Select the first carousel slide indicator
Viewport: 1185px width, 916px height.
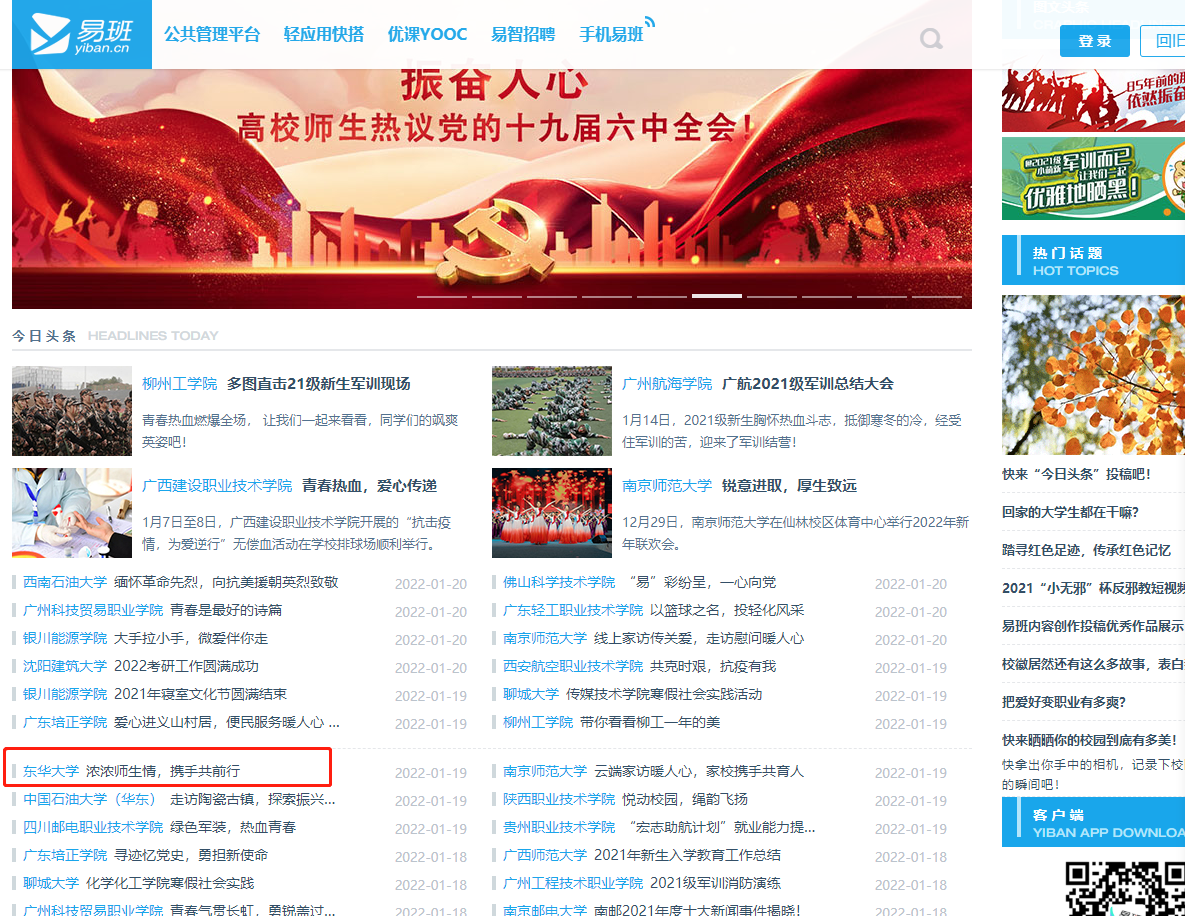(x=441, y=296)
